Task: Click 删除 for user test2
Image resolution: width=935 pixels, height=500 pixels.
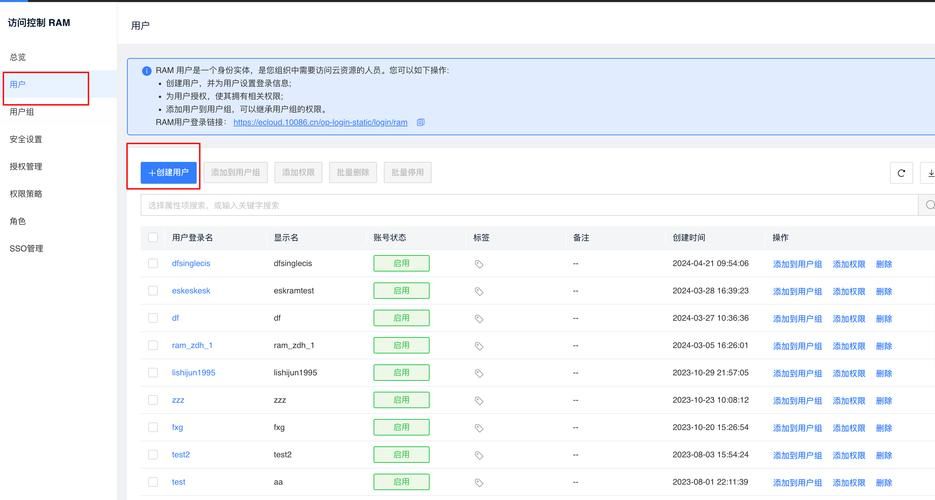Action: click(884, 455)
